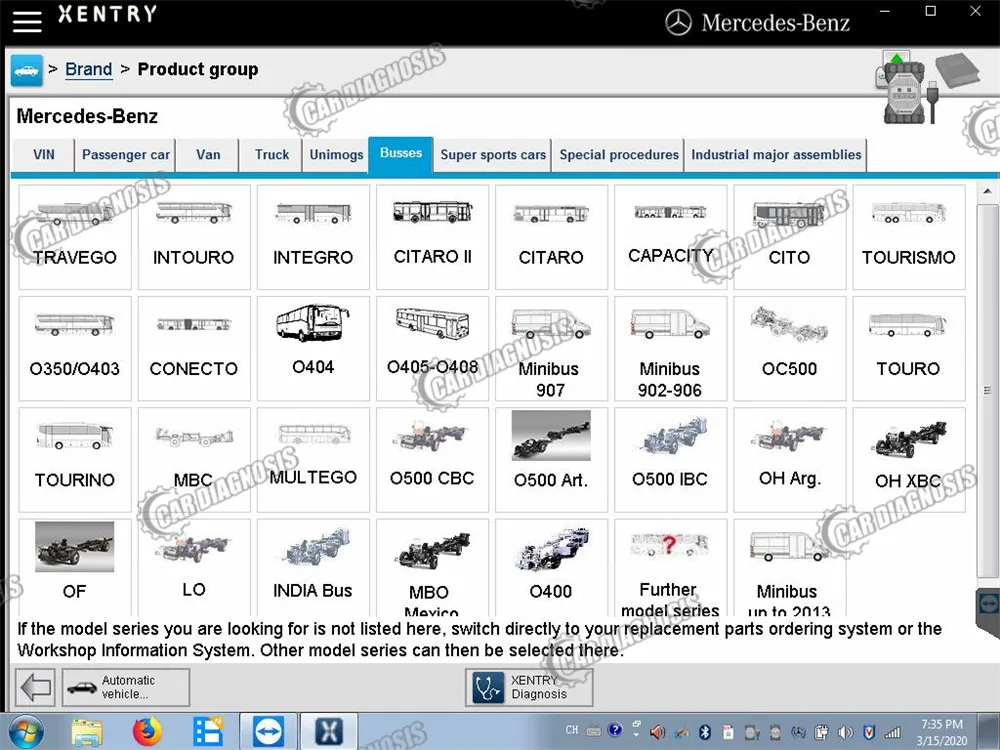
Task: Choose the LO chassis tile
Action: pos(194,568)
